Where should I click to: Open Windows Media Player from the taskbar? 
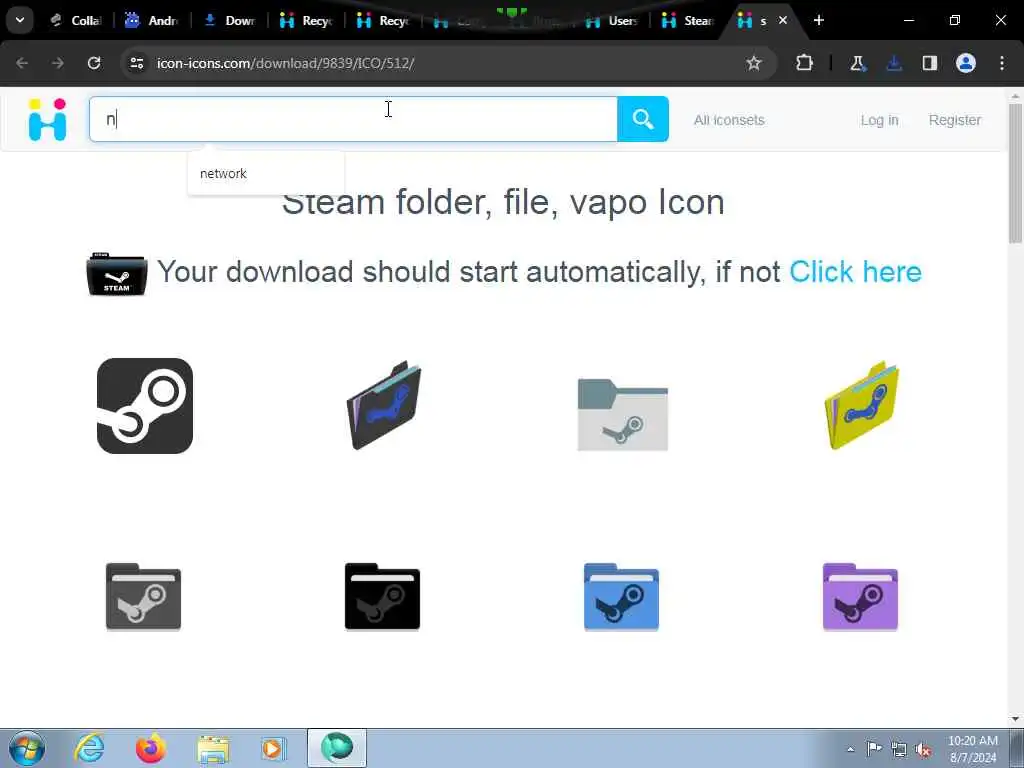pyautogui.click(x=274, y=748)
